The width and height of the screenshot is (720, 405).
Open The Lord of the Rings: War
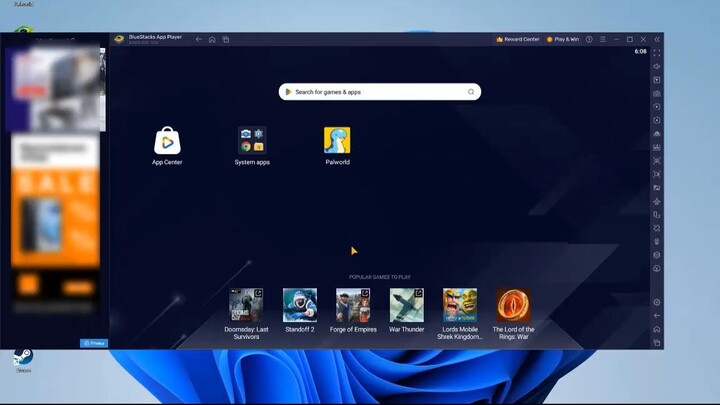(x=513, y=305)
